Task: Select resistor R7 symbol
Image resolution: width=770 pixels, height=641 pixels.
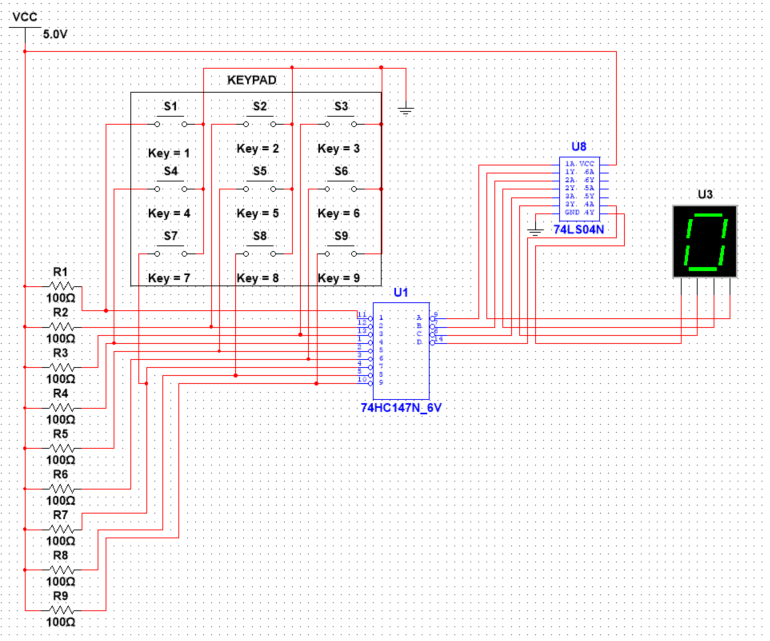Action: (61, 529)
